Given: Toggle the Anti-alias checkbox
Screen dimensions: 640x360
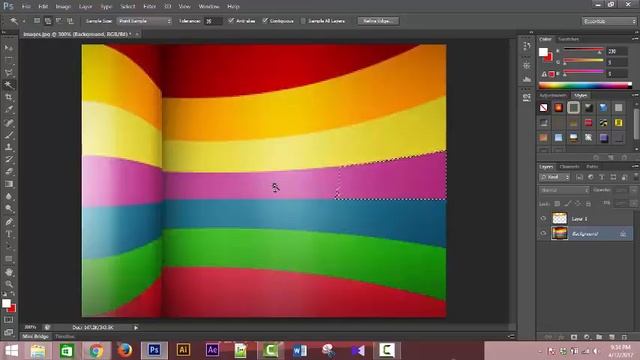Looking at the screenshot, I should tap(231, 20).
